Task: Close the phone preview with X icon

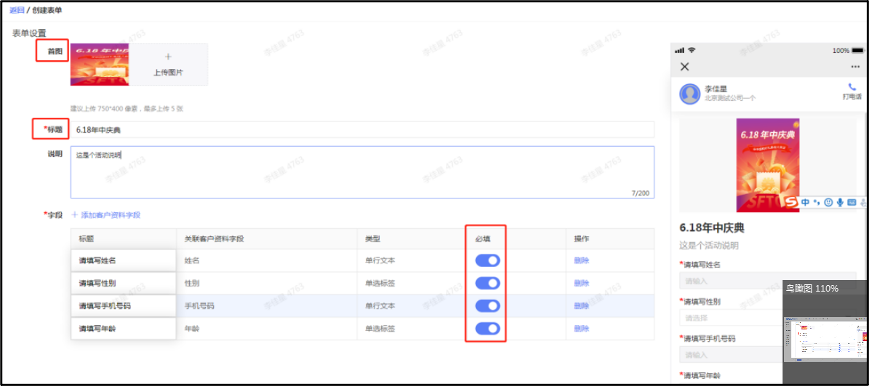Action: [x=685, y=67]
